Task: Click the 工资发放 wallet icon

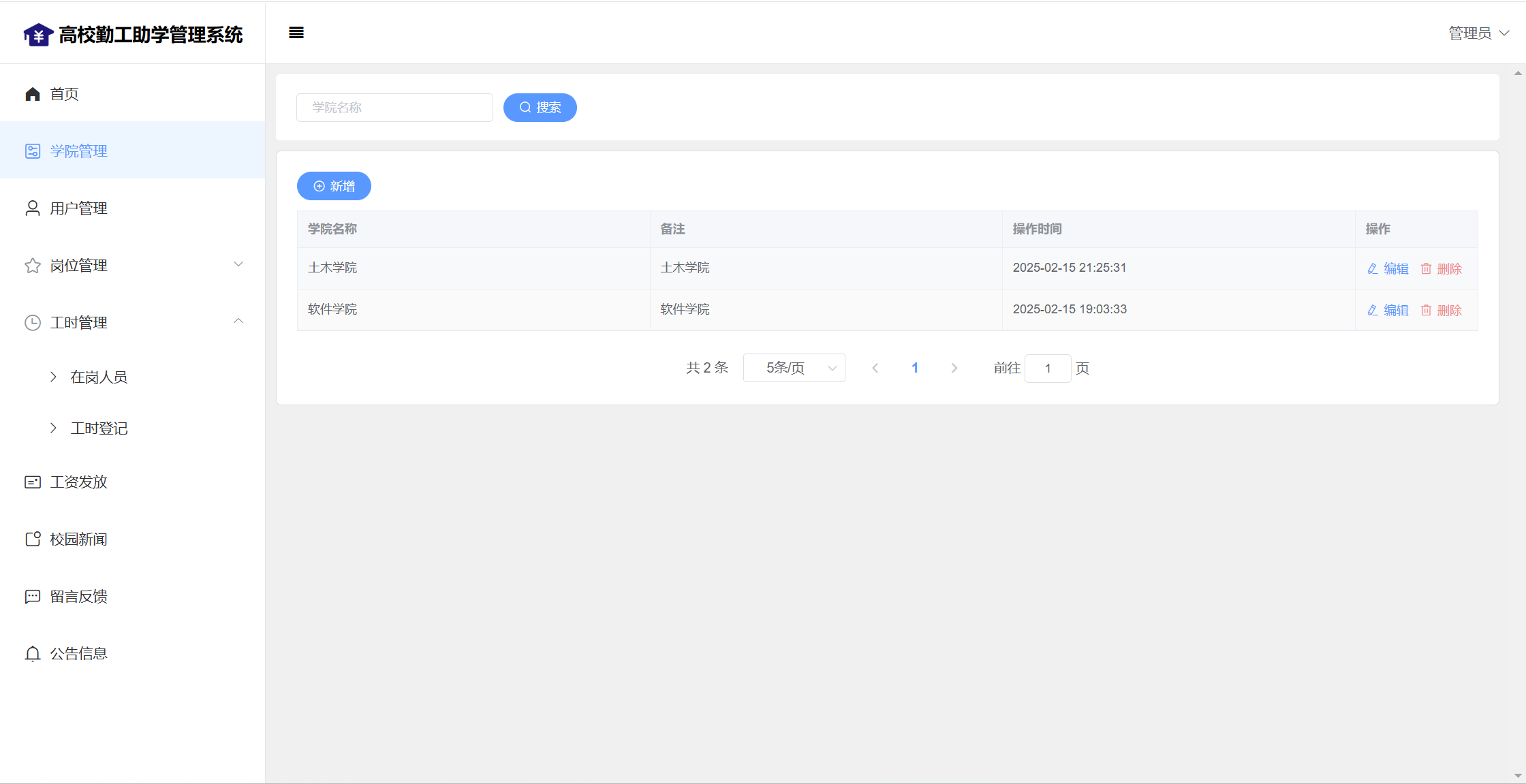Action: tap(33, 482)
